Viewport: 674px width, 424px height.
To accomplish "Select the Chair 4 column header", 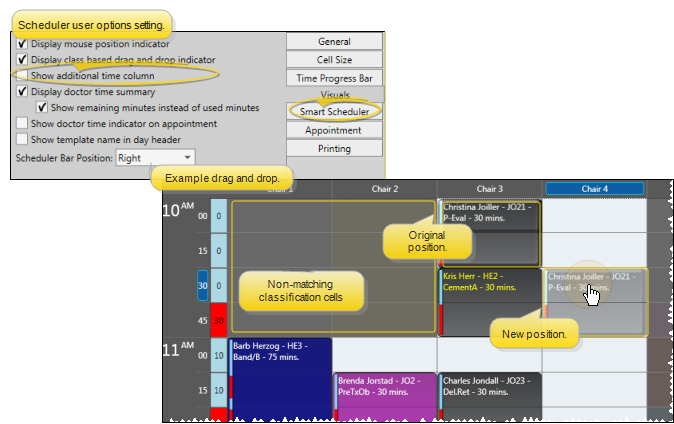I will [594, 189].
